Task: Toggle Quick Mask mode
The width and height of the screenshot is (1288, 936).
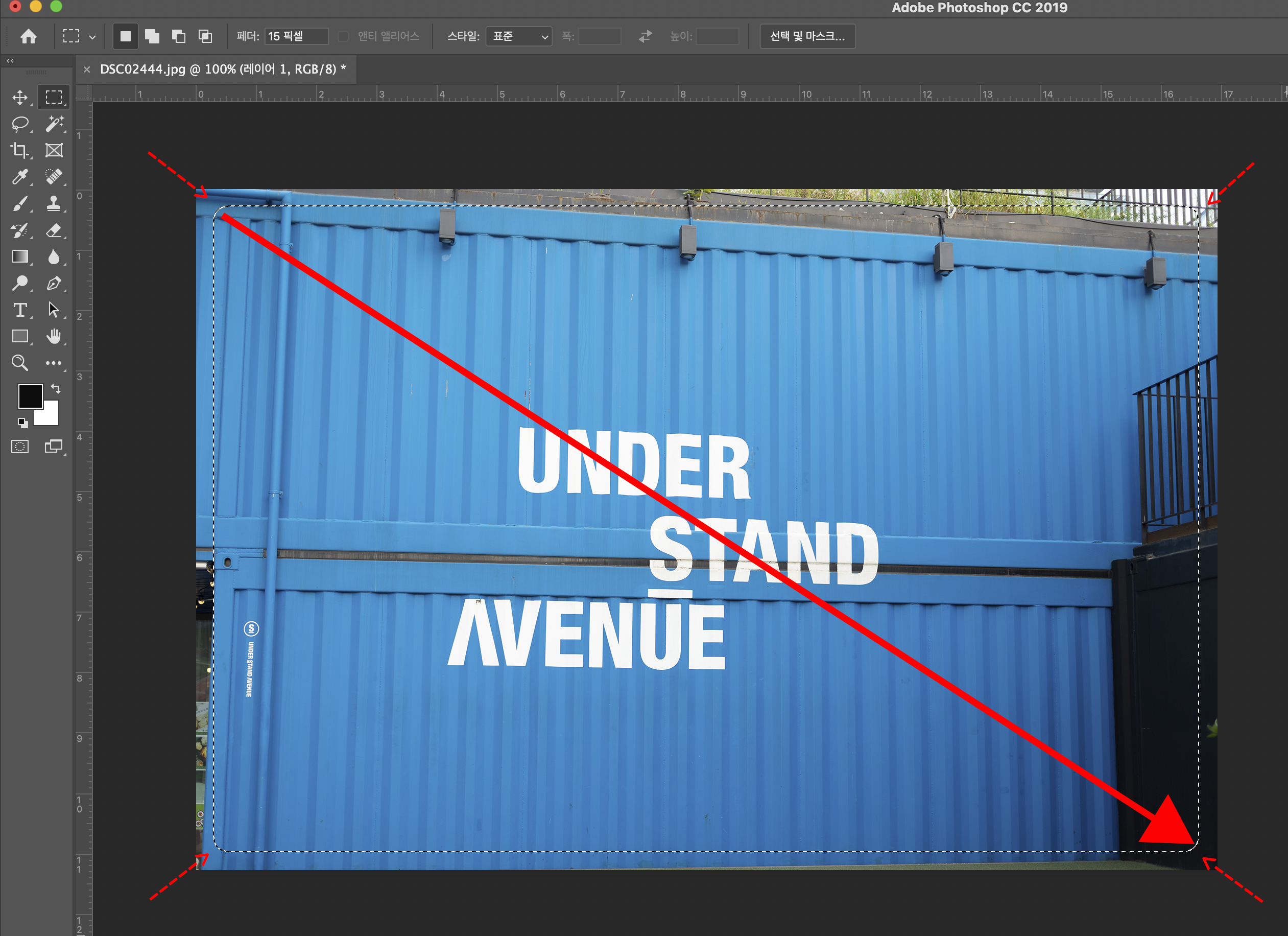Action: tap(20, 447)
